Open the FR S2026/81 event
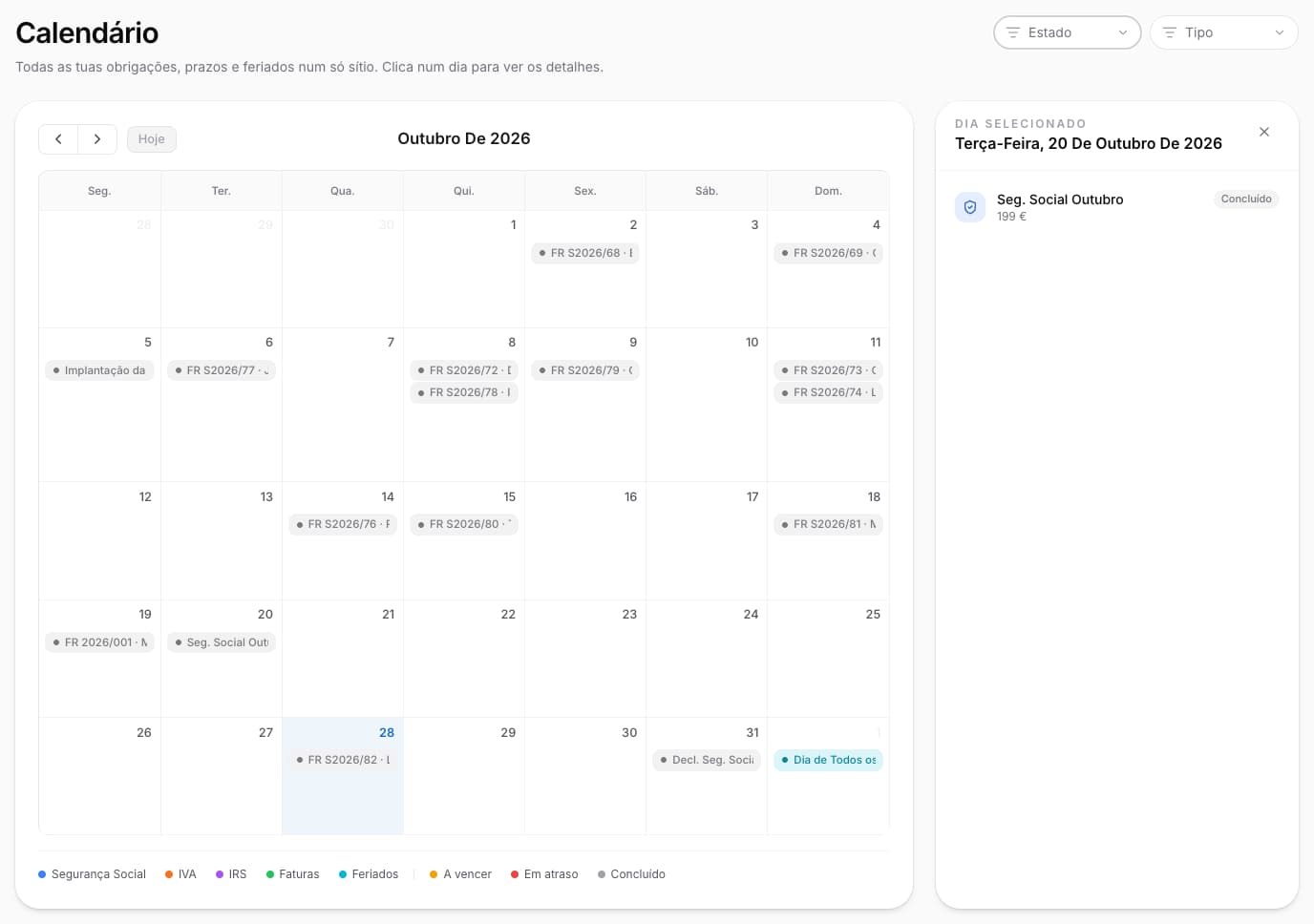This screenshot has height=924, width=1314. click(828, 524)
